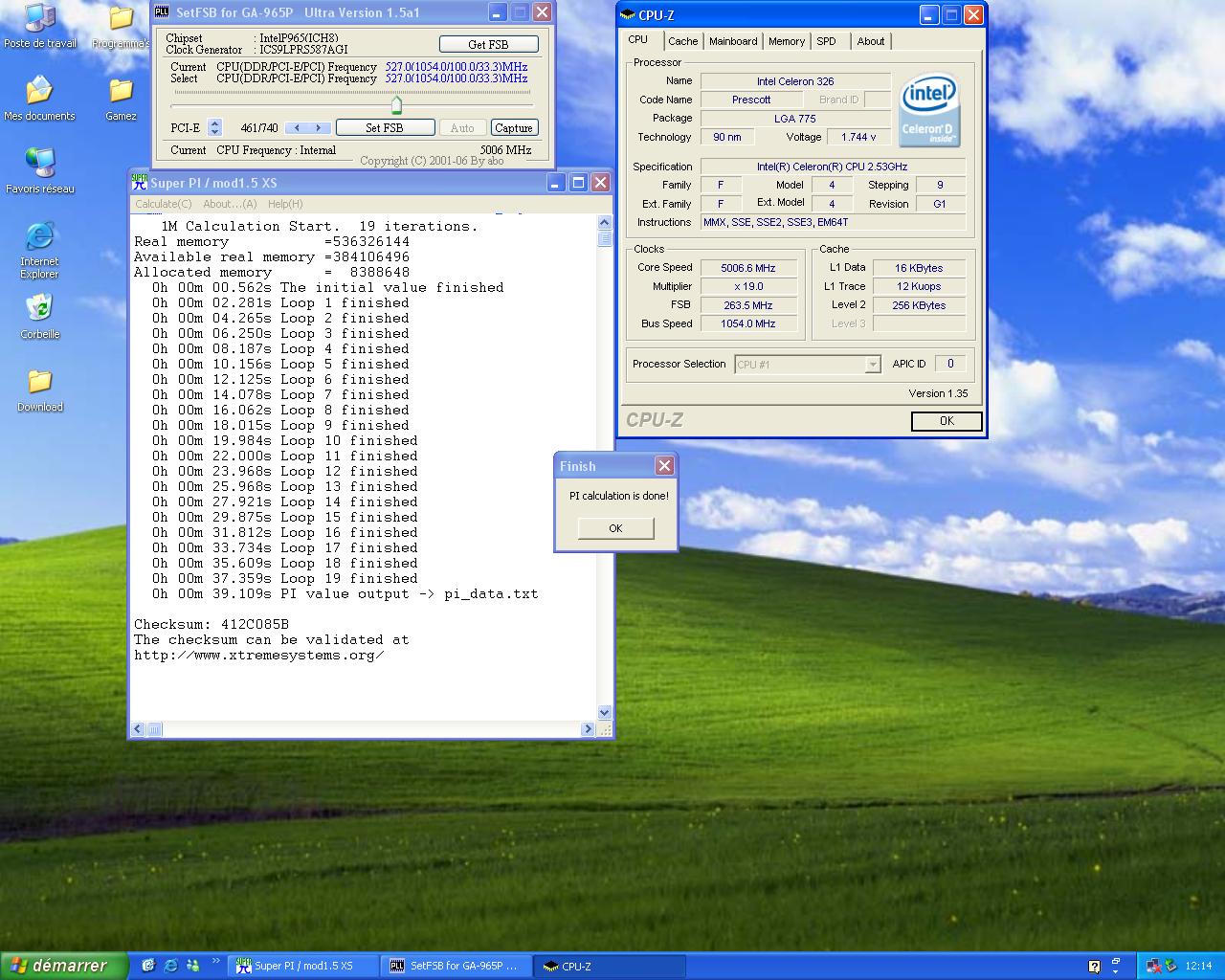Click the Intel Celeron 326 name field
The height and width of the screenshot is (980, 1225).
[795, 81]
